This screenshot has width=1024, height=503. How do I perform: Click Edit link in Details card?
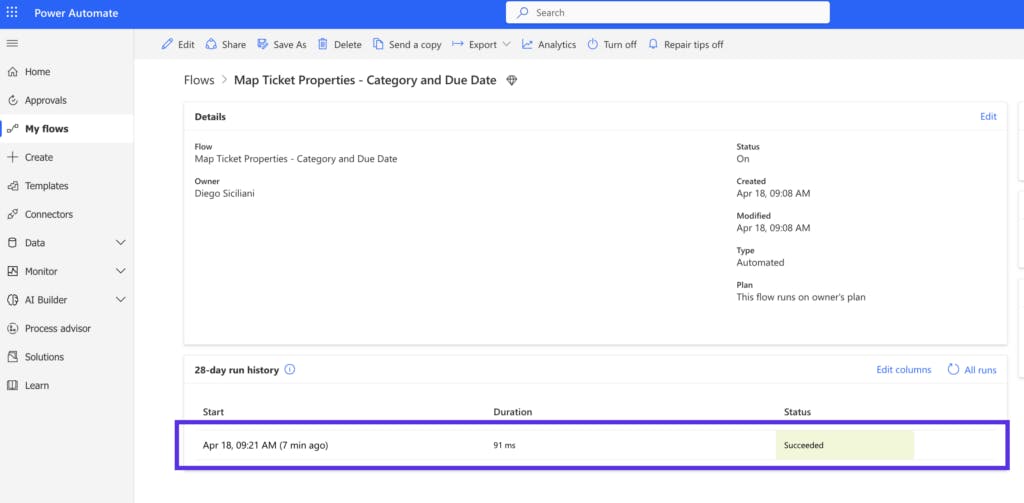[988, 116]
